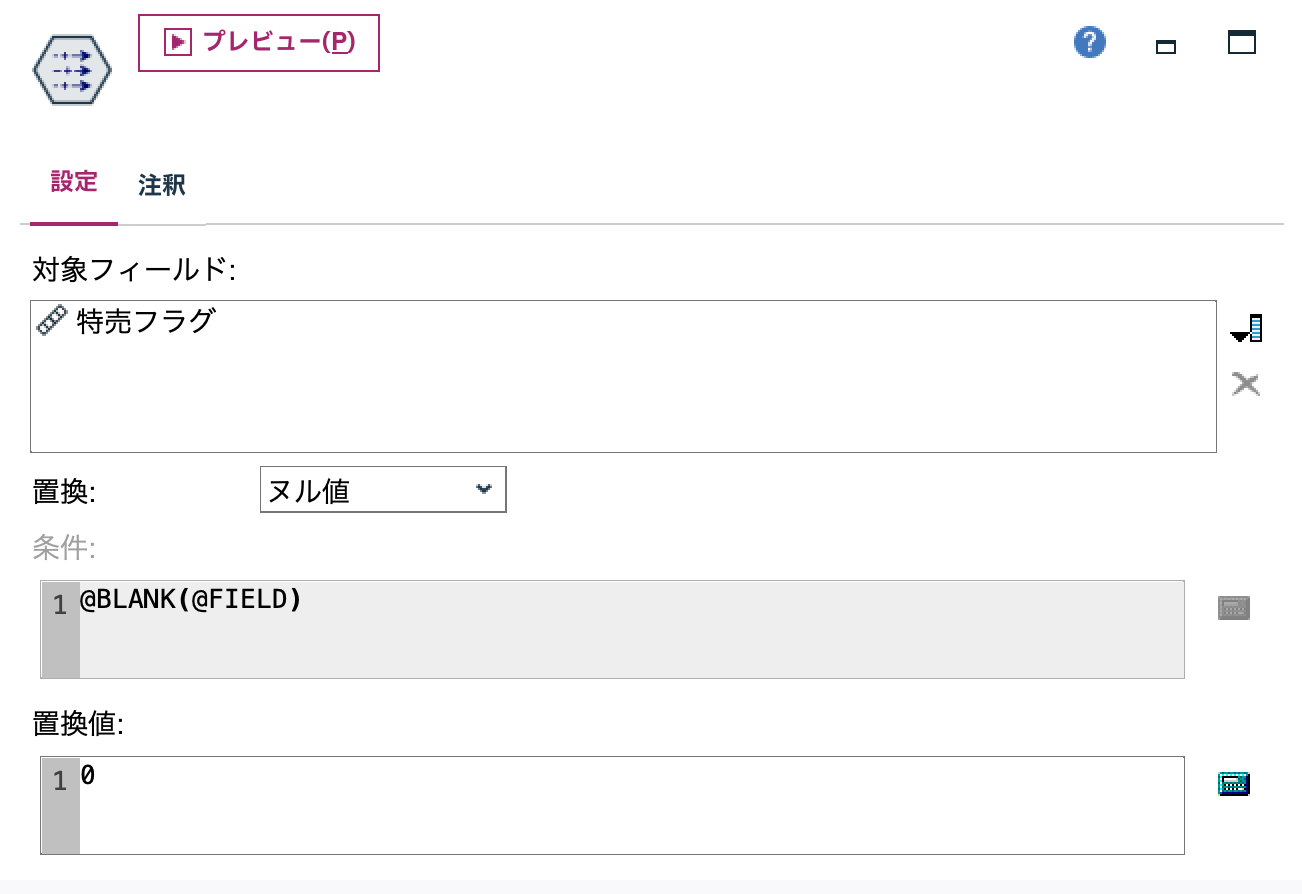Expand the small arrow on the field picker icon
The height and width of the screenshot is (894, 1302).
coord(1240,336)
